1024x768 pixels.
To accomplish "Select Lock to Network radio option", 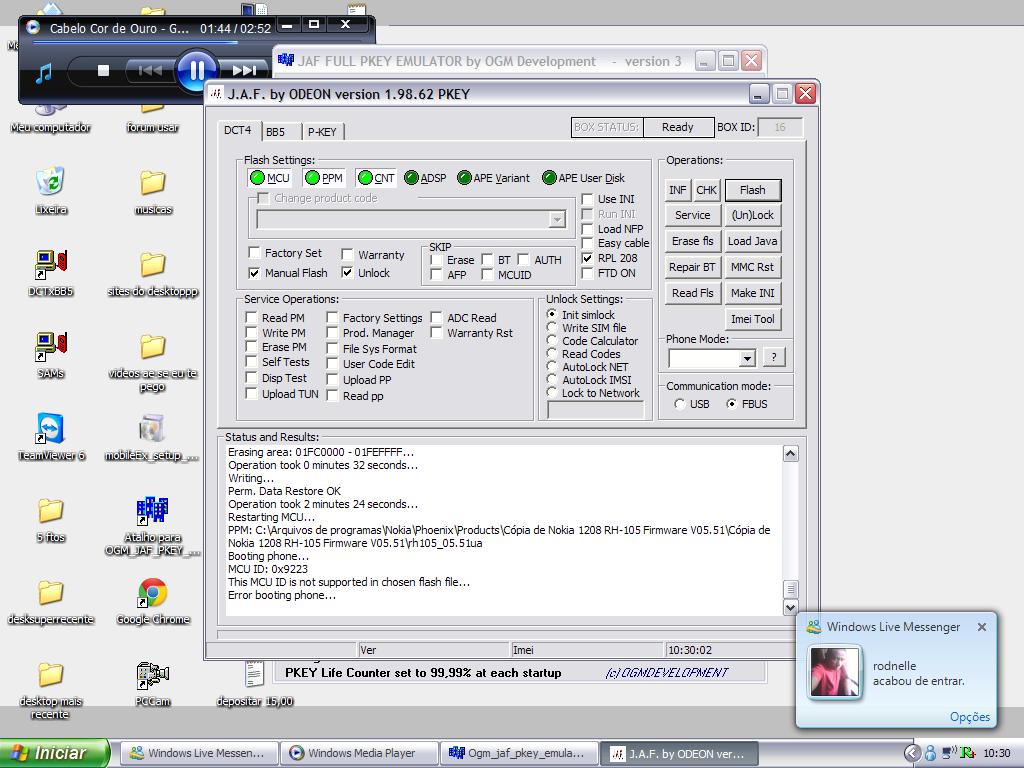I will coord(552,393).
